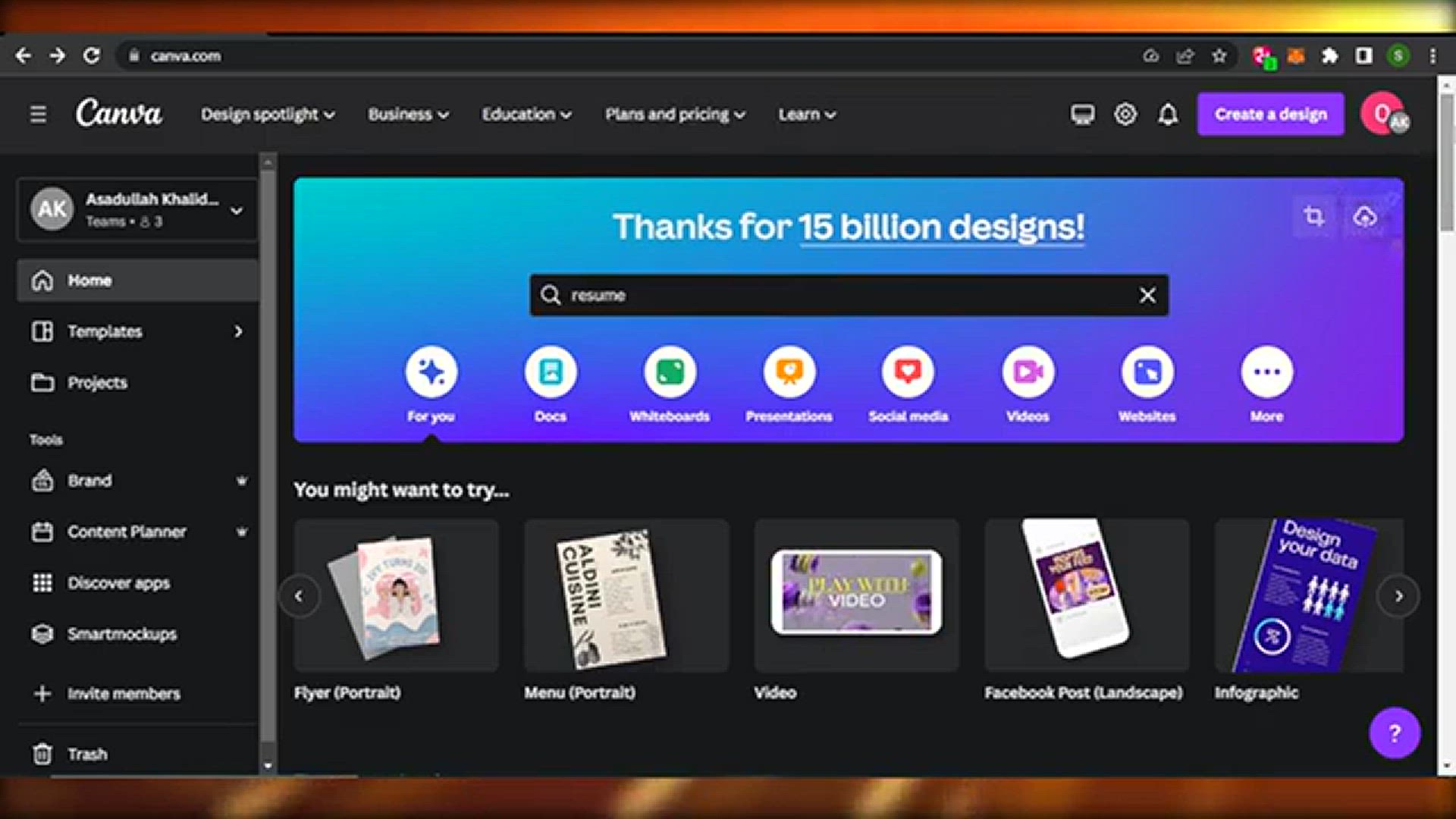Open the profile avatar in the header
Screen dimensions: 1456x819
point(1384,114)
